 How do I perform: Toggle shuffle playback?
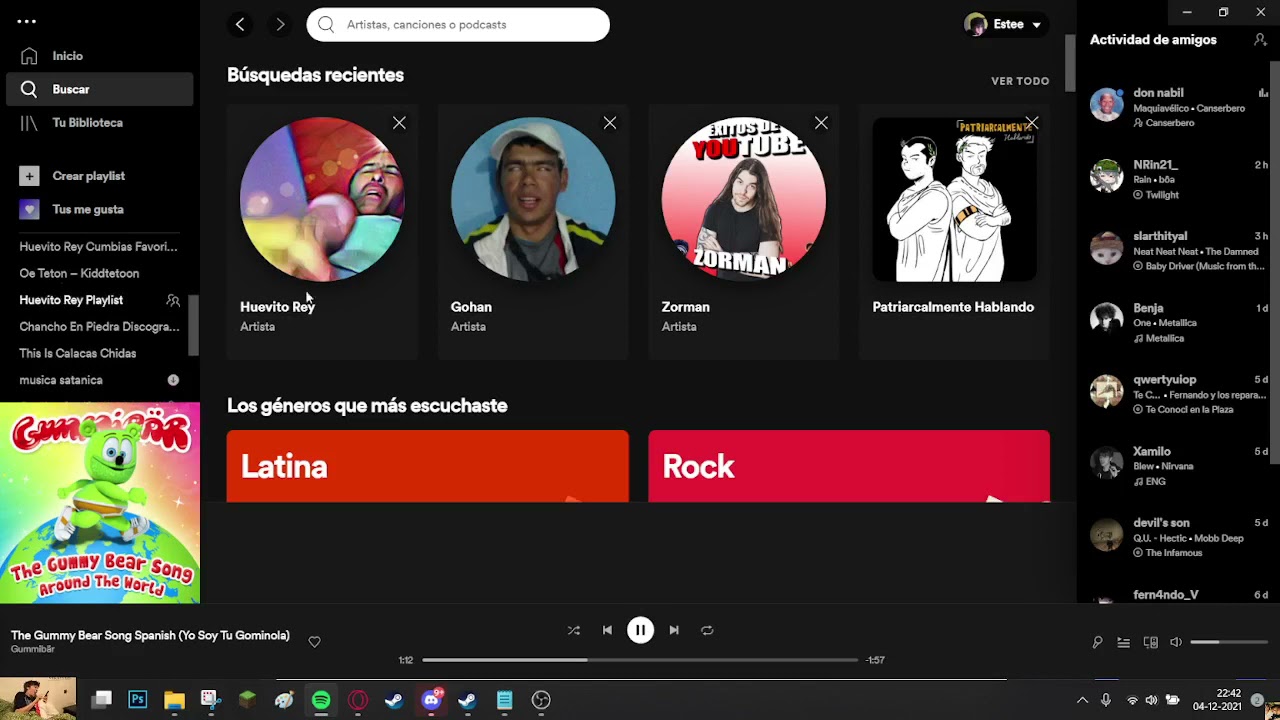(x=573, y=630)
